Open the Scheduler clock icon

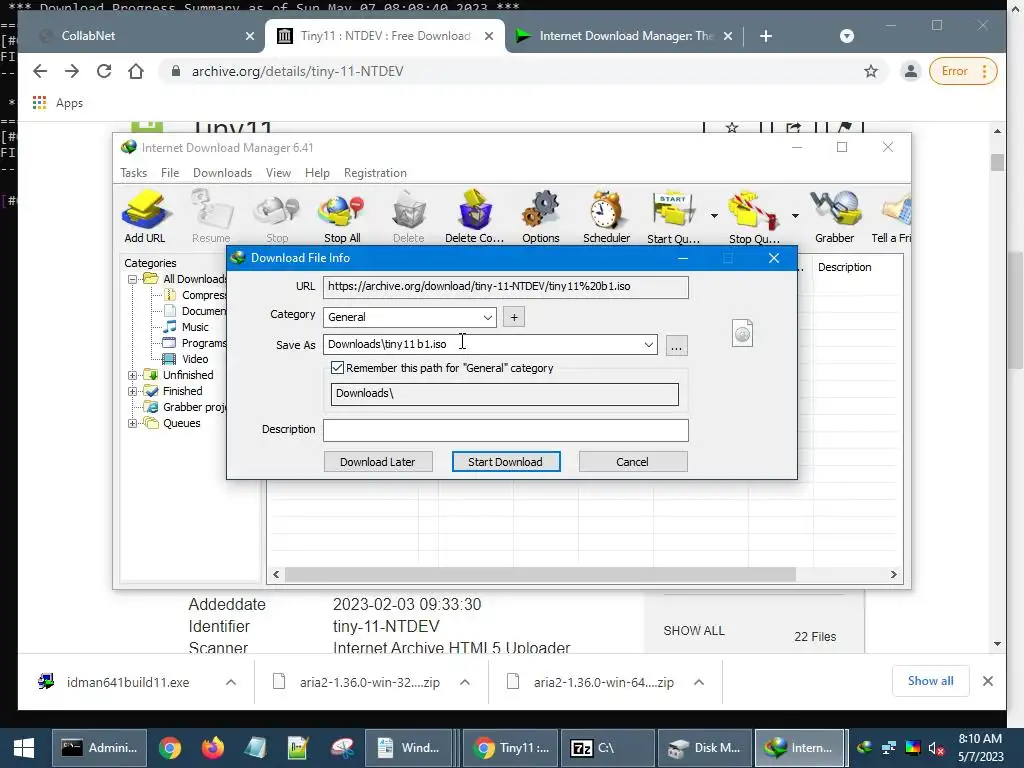click(606, 217)
